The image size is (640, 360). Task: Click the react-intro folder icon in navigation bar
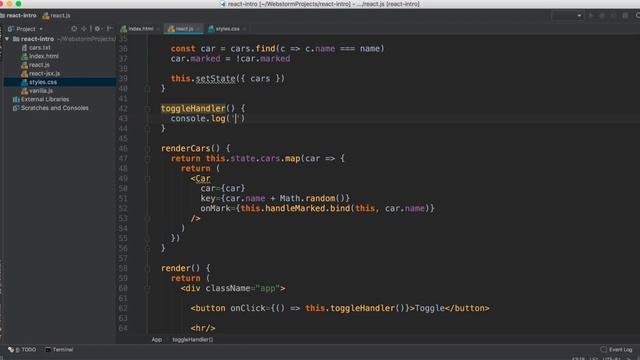pos(2,16)
